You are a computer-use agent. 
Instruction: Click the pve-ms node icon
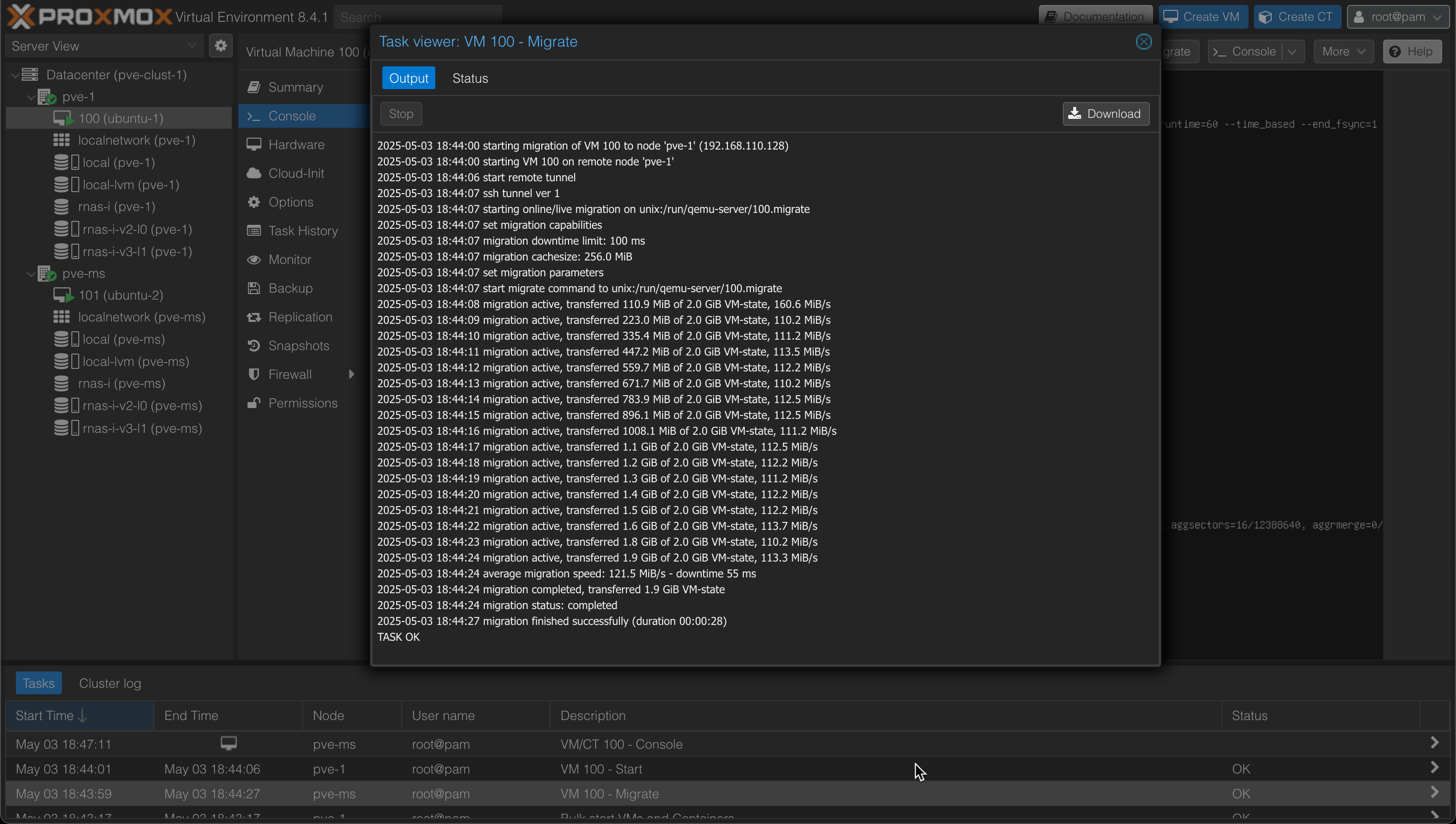pos(47,273)
